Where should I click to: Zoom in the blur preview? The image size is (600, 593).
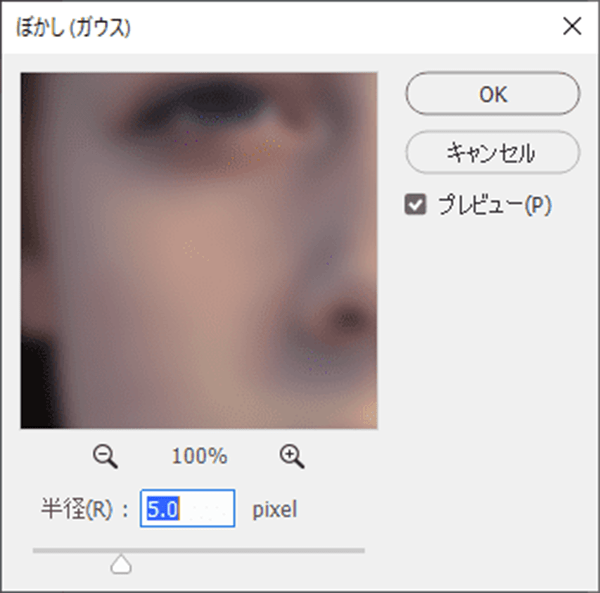tap(292, 456)
